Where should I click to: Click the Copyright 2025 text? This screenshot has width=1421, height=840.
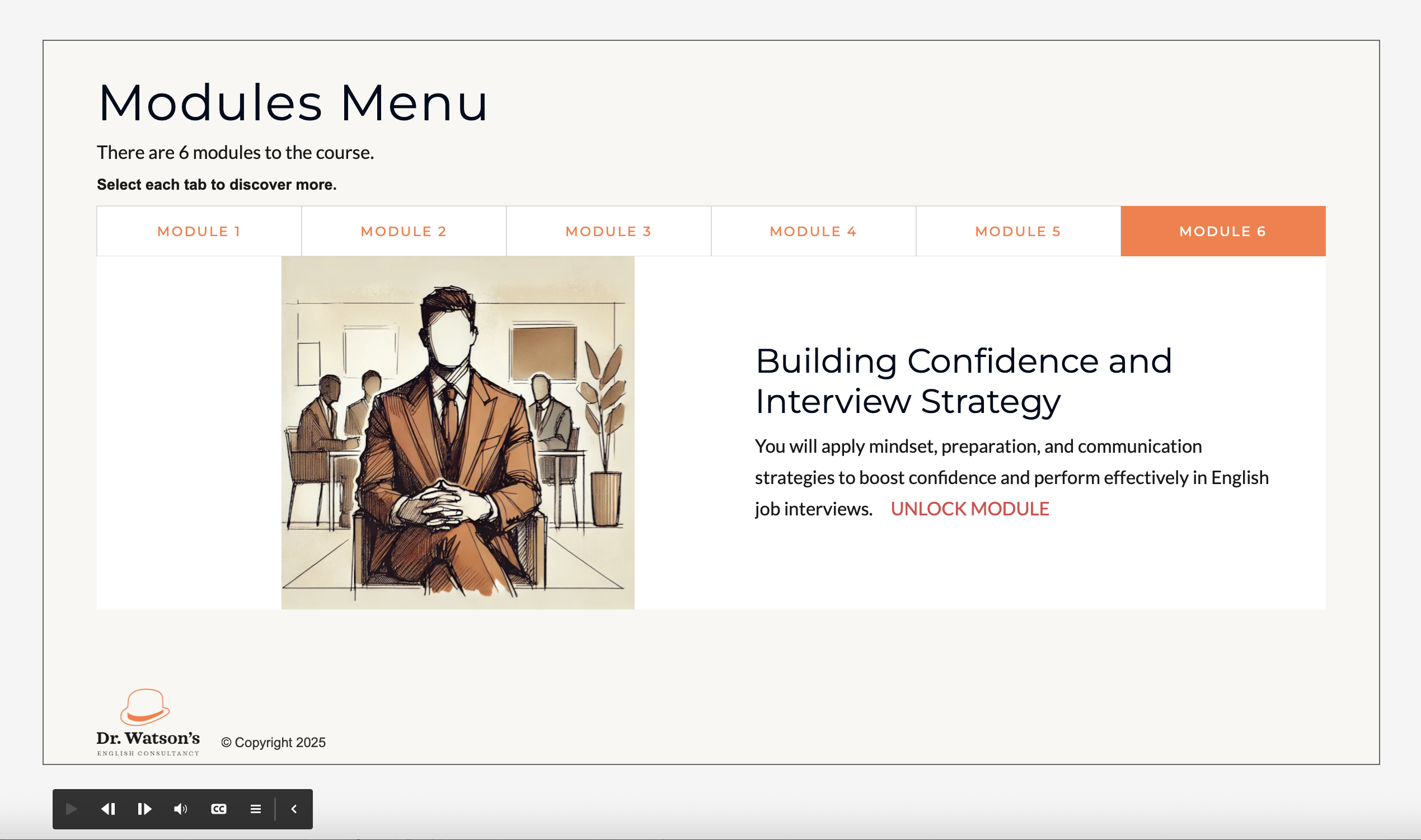pos(274,742)
